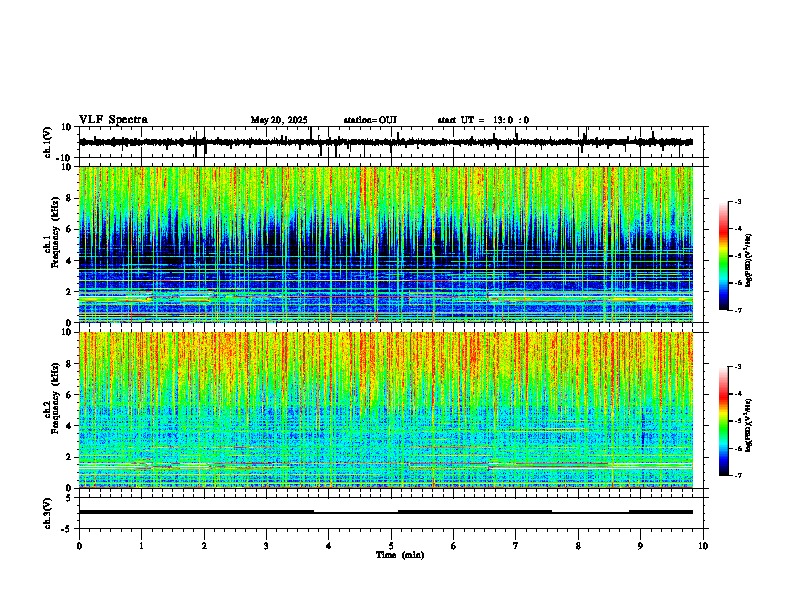Click time axis tick label "5"

tap(391, 546)
